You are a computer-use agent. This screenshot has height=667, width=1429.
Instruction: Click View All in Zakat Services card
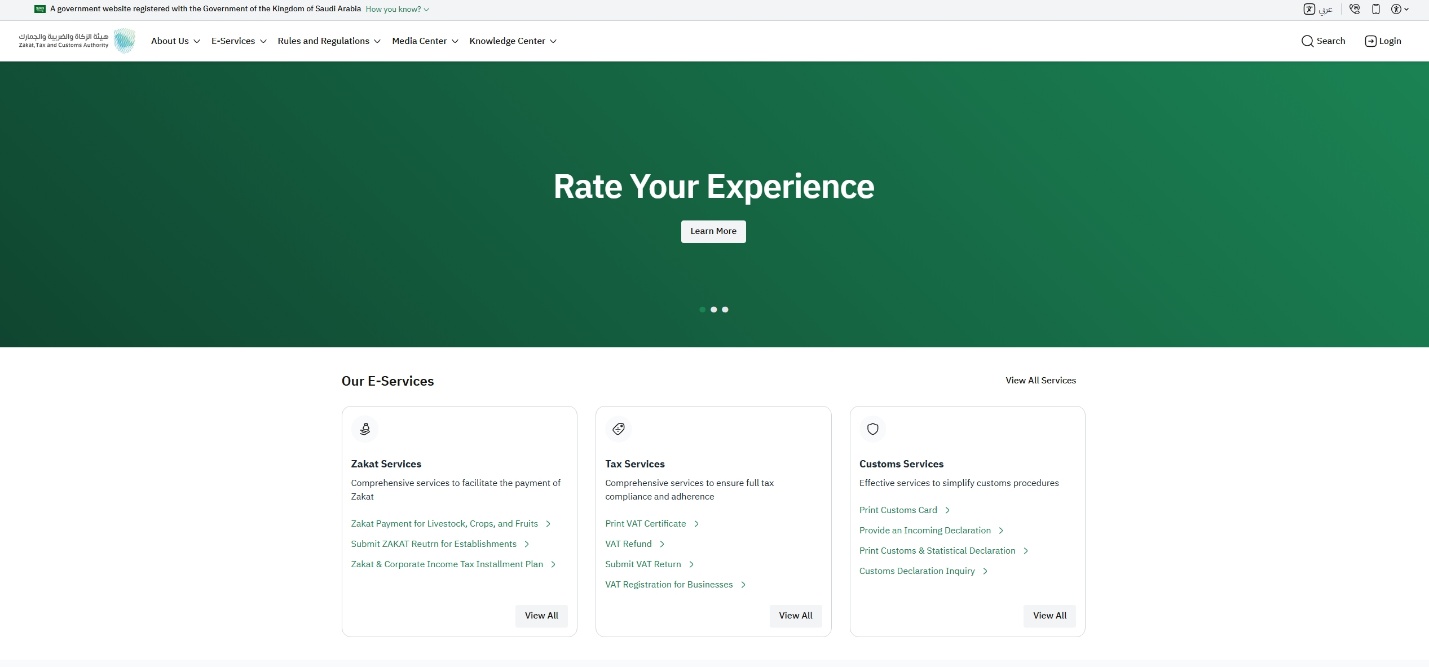point(541,616)
